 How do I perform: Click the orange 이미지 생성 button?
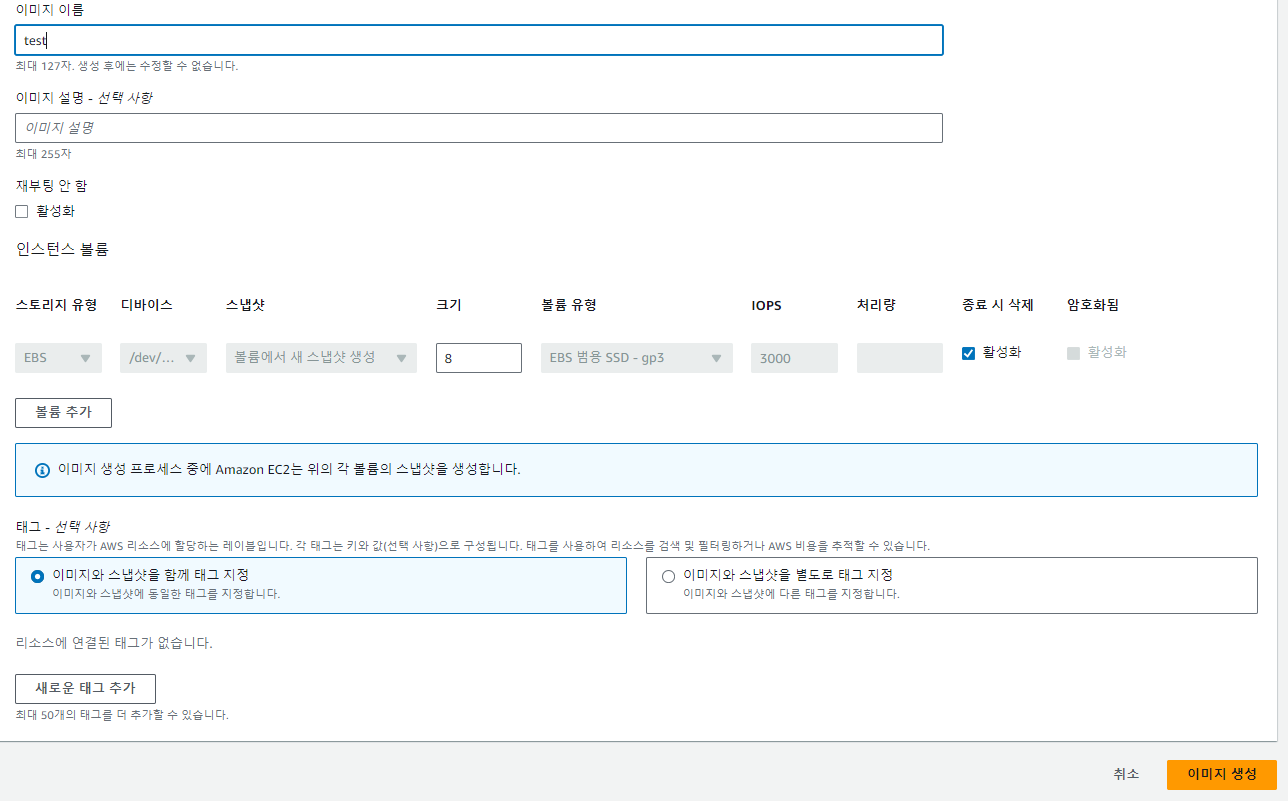click(x=1222, y=774)
